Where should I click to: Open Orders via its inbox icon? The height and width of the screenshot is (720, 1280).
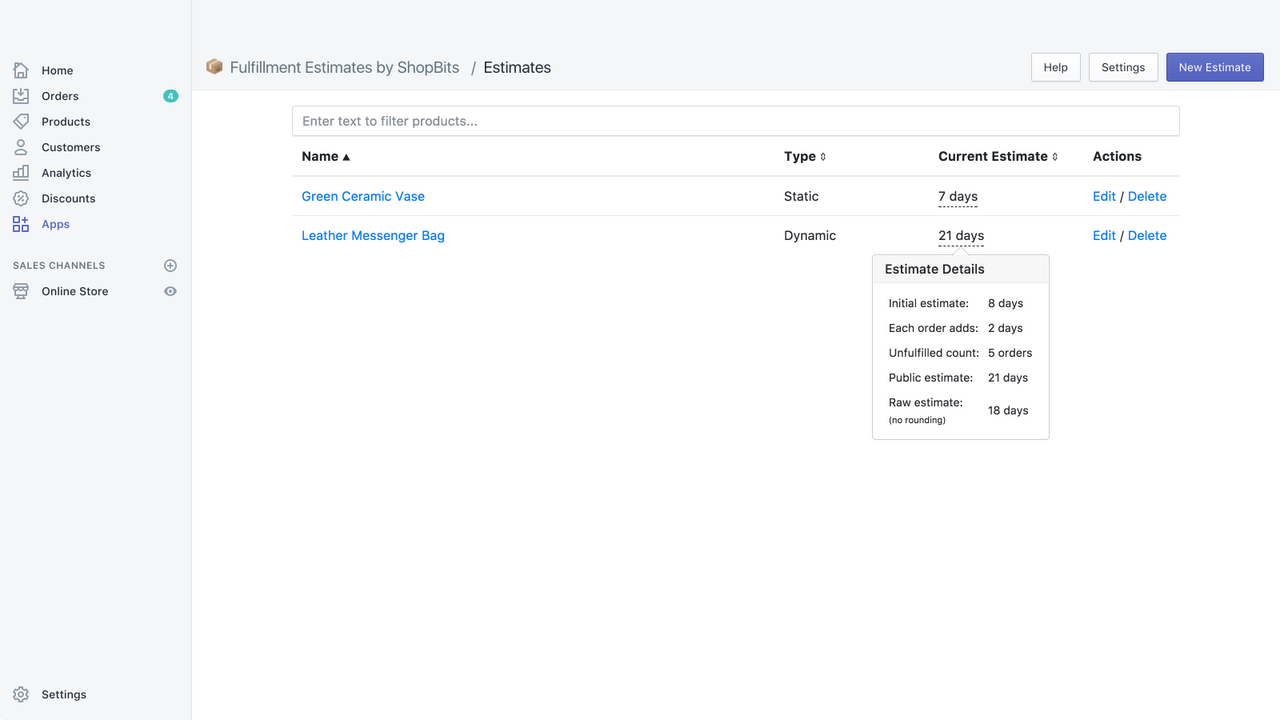[x=21, y=96]
